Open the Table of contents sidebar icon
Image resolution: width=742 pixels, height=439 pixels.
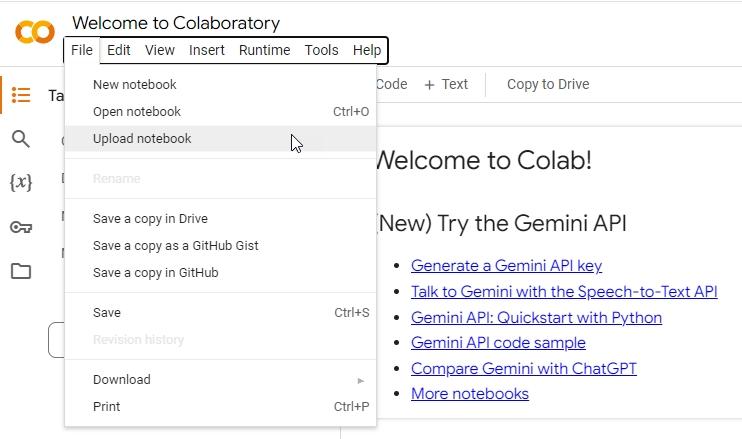tap(21, 95)
